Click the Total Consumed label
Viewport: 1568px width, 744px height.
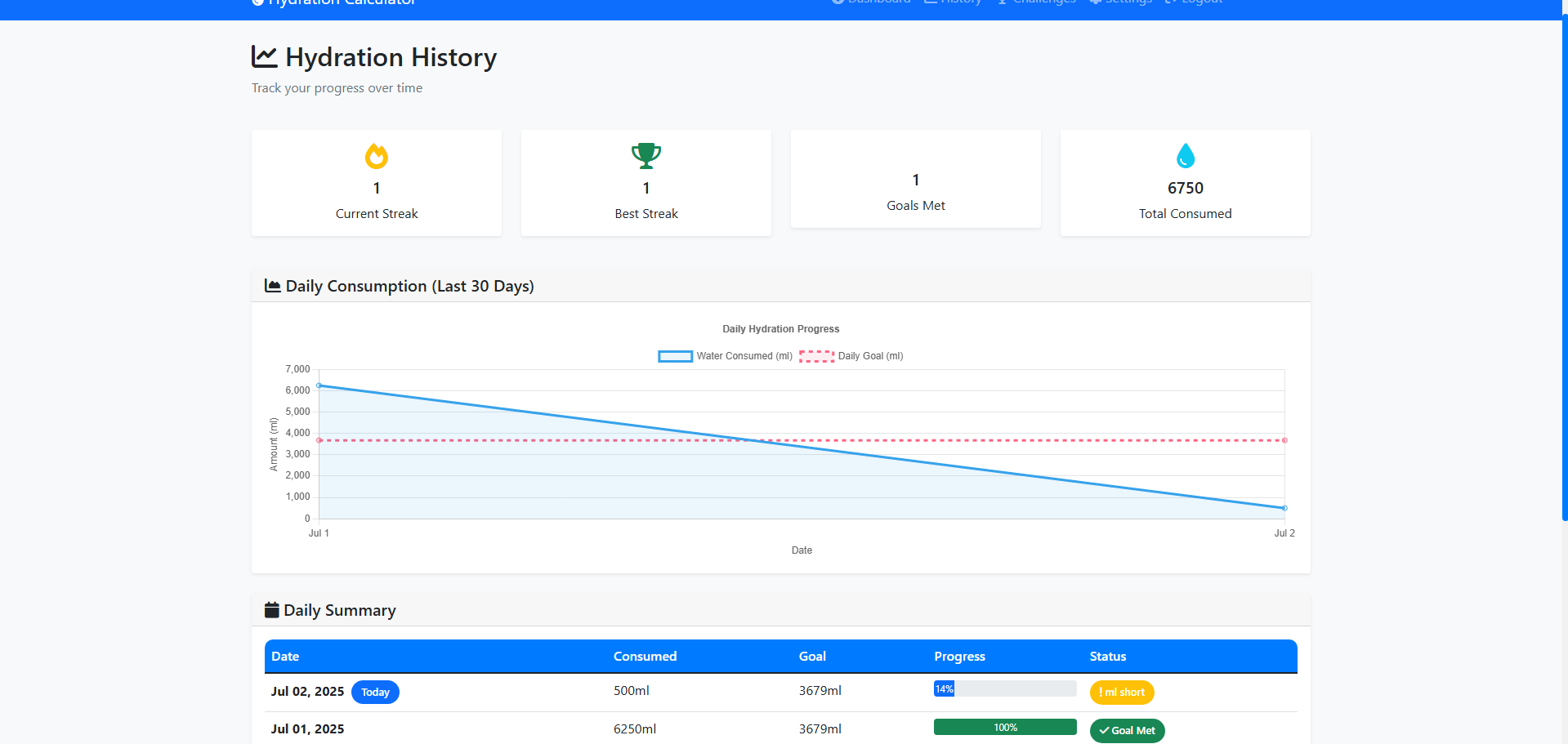(1186, 214)
